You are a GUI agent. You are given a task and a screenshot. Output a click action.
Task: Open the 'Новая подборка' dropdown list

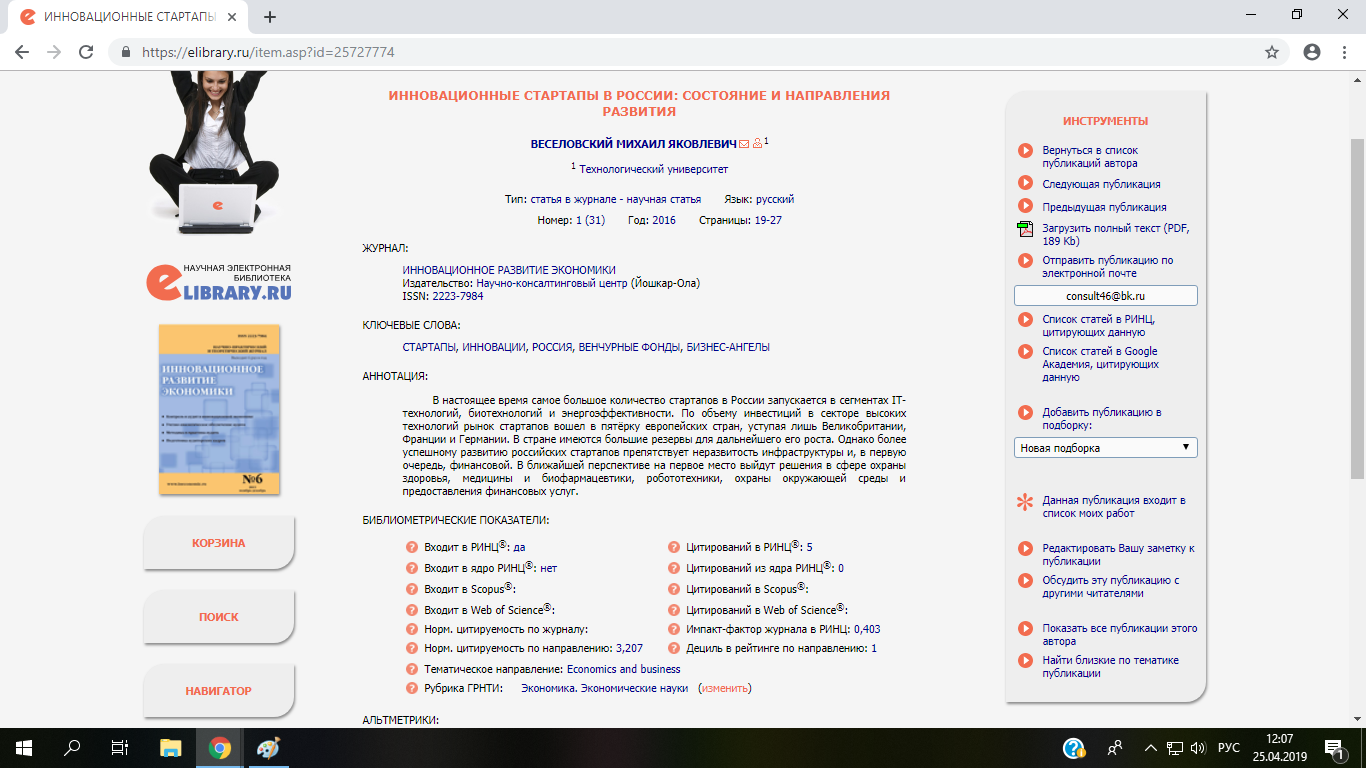(x=1105, y=448)
